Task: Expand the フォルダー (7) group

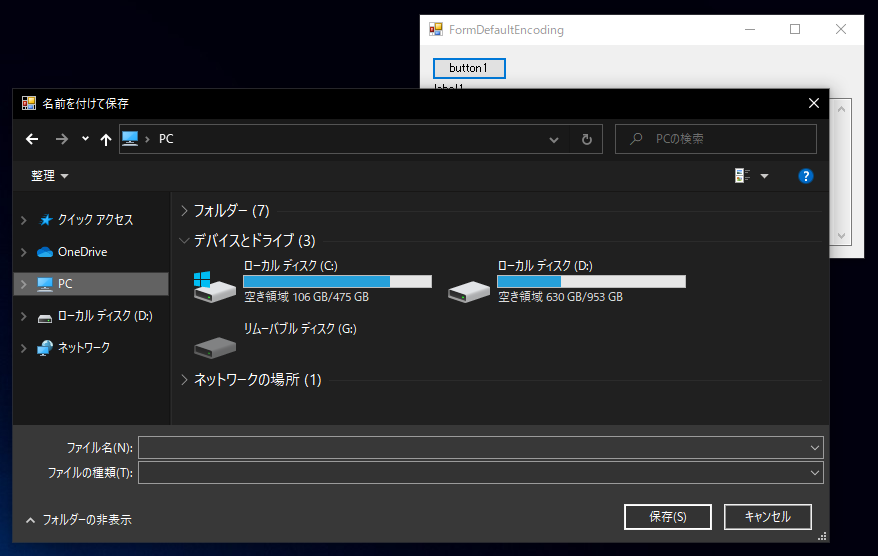Action: [x=184, y=211]
